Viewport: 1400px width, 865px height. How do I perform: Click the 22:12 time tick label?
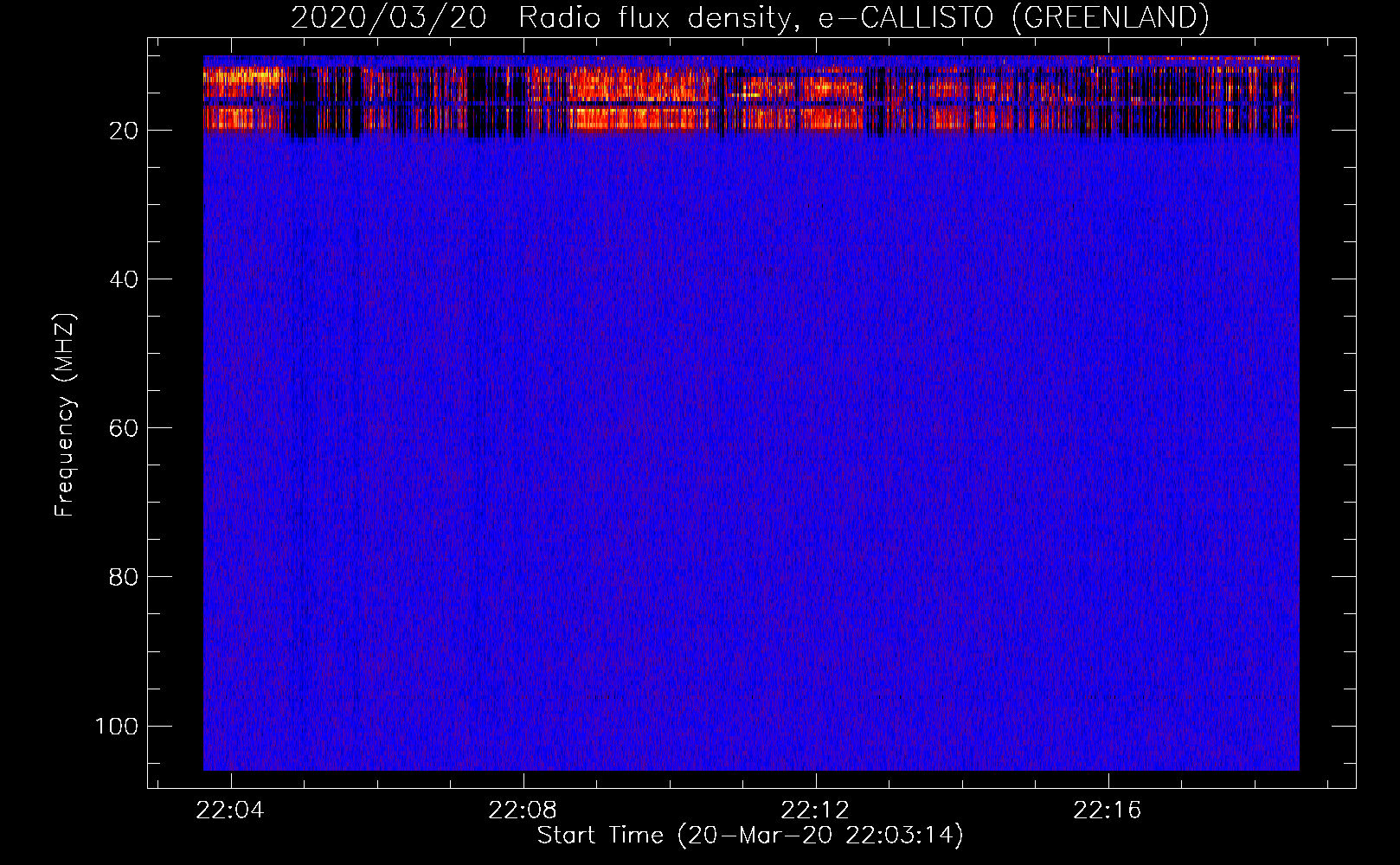(x=815, y=811)
